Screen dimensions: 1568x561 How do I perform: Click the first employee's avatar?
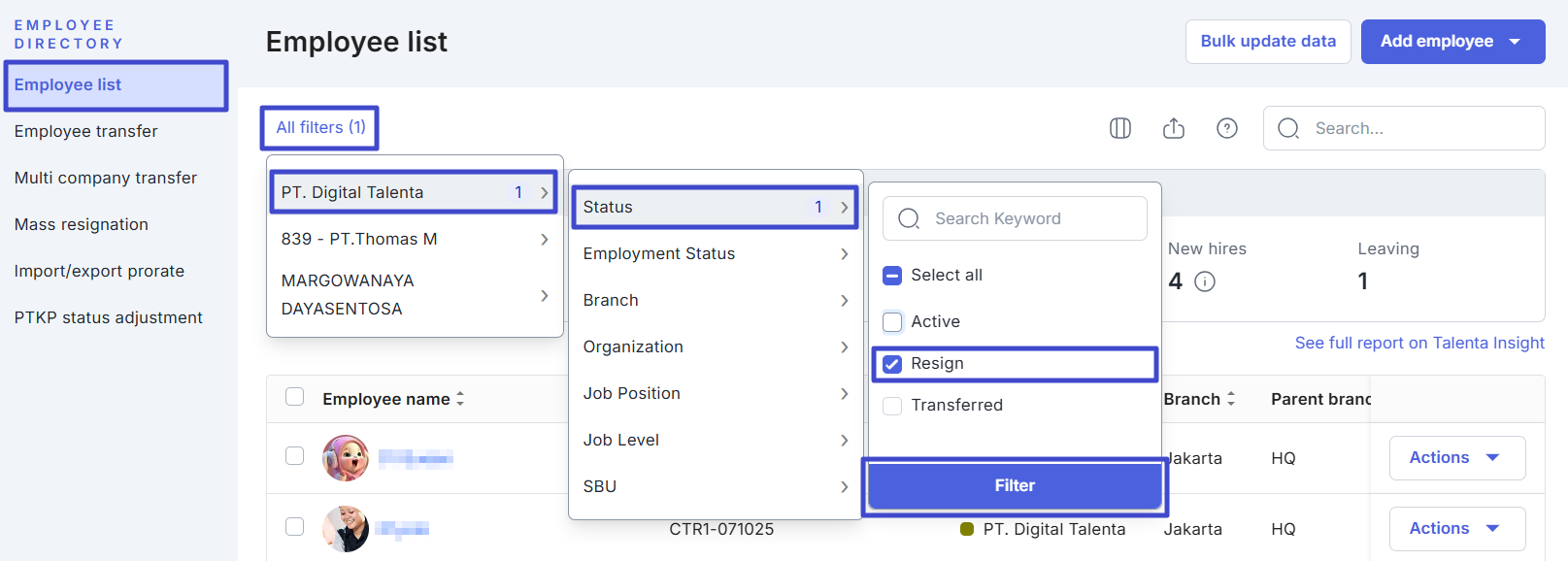346,458
